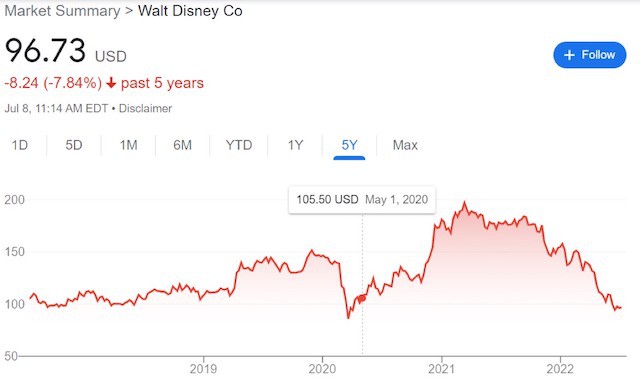This screenshot has height=382, width=640.
Task: Follow the Walt Disney Co stock
Action: tap(589, 55)
